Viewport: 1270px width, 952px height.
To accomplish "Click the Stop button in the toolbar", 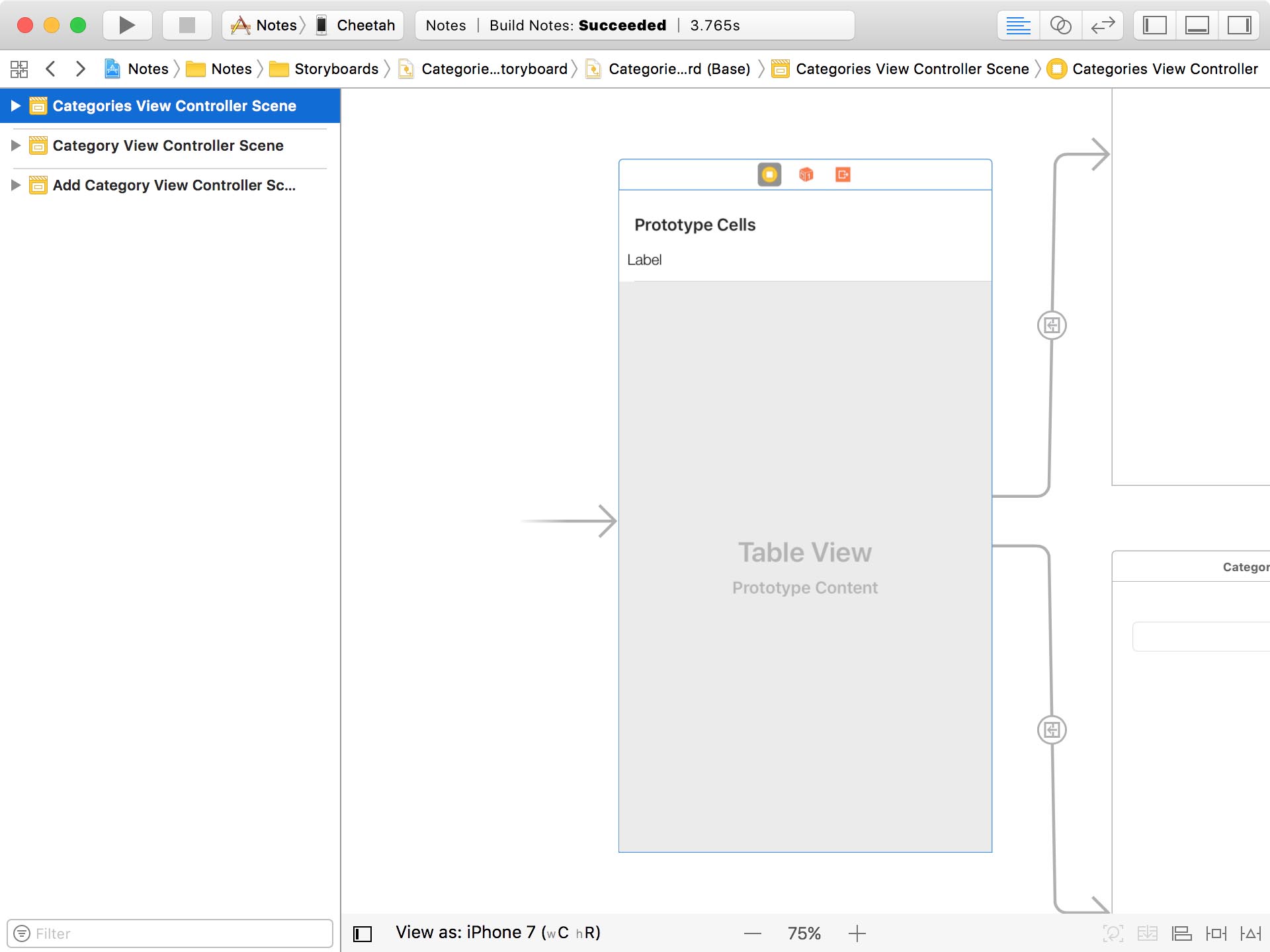I will (187, 25).
